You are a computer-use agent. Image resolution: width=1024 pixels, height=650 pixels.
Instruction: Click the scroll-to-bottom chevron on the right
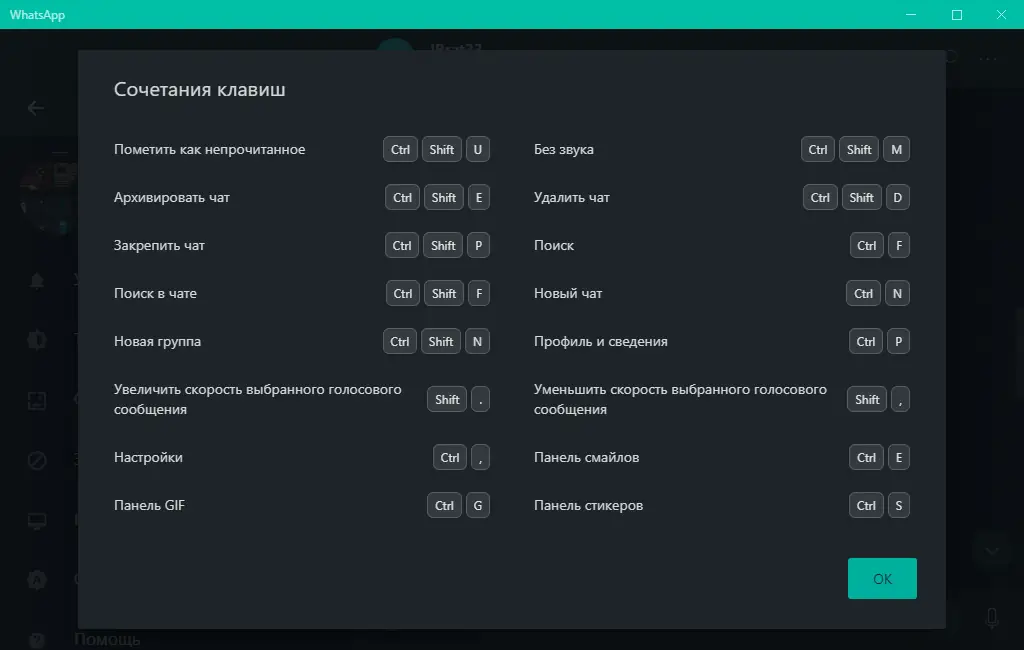993,550
